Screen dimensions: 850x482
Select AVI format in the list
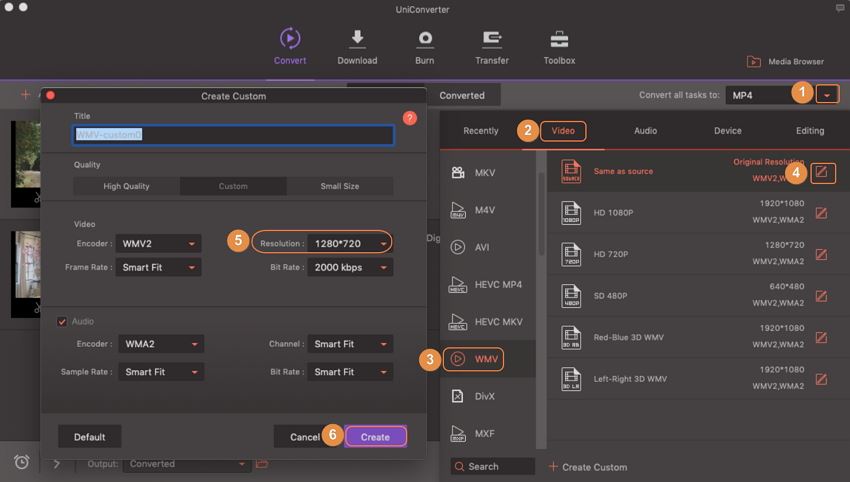tap(488, 247)
